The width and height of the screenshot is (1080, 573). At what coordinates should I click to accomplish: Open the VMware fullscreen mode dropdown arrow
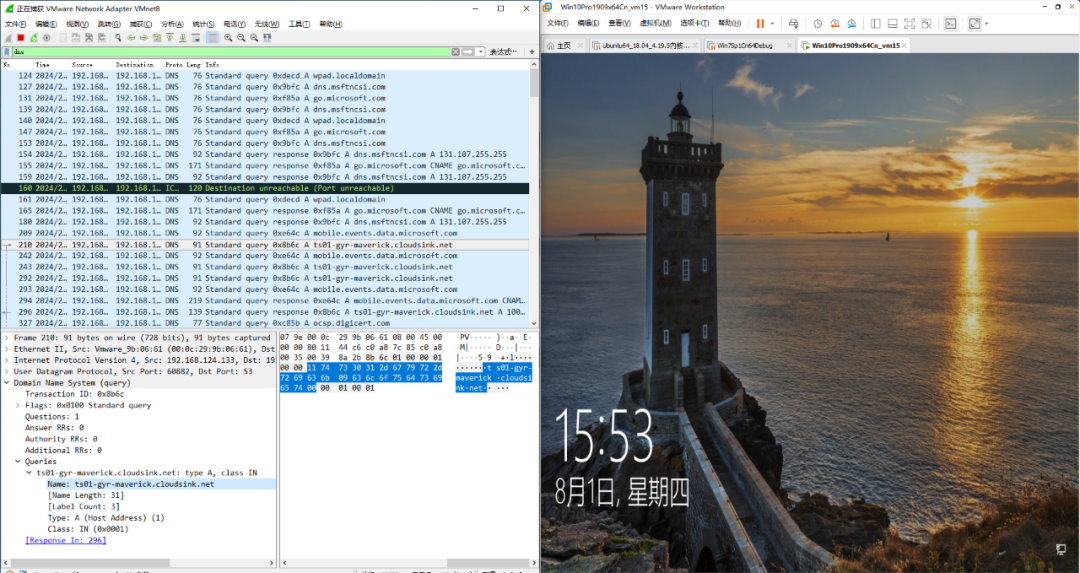pos(986,23)
